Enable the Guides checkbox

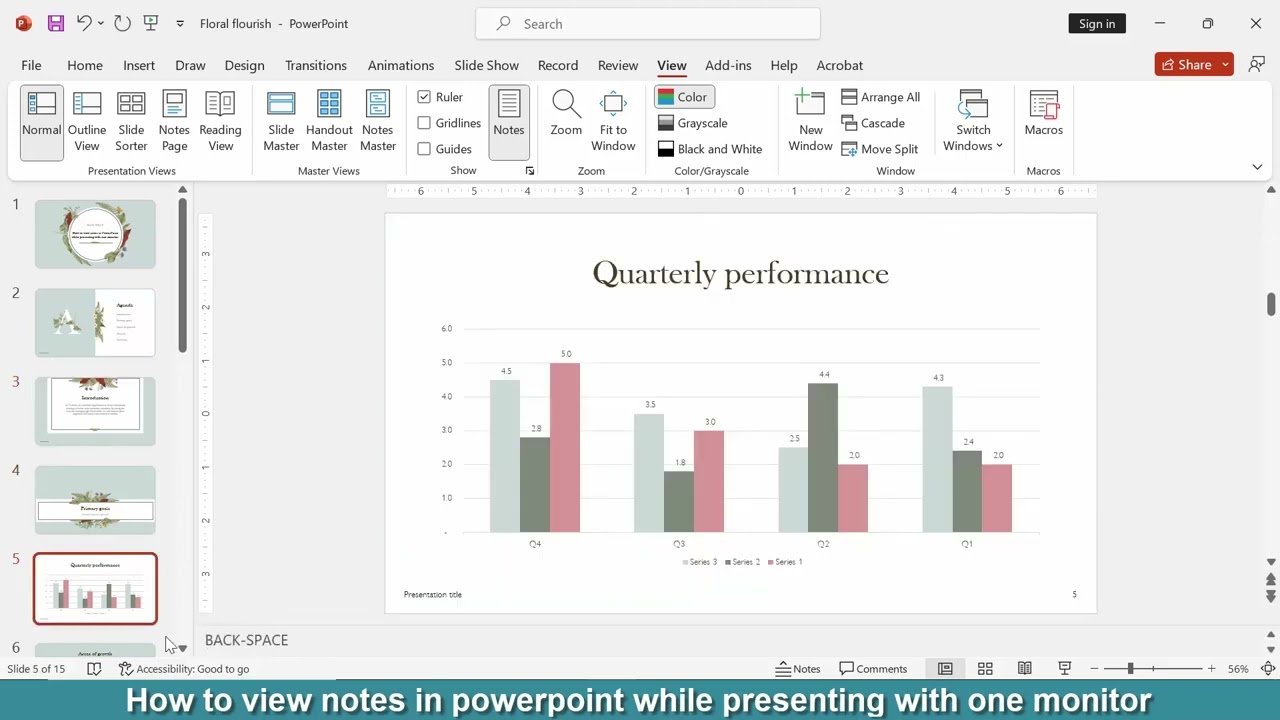[x=424, y=149]
